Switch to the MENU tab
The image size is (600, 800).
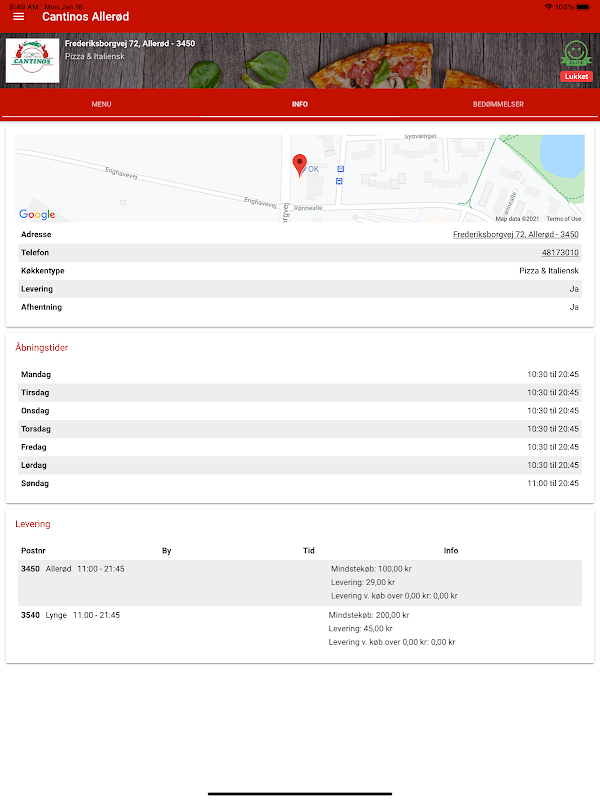[x=101, y=104]
